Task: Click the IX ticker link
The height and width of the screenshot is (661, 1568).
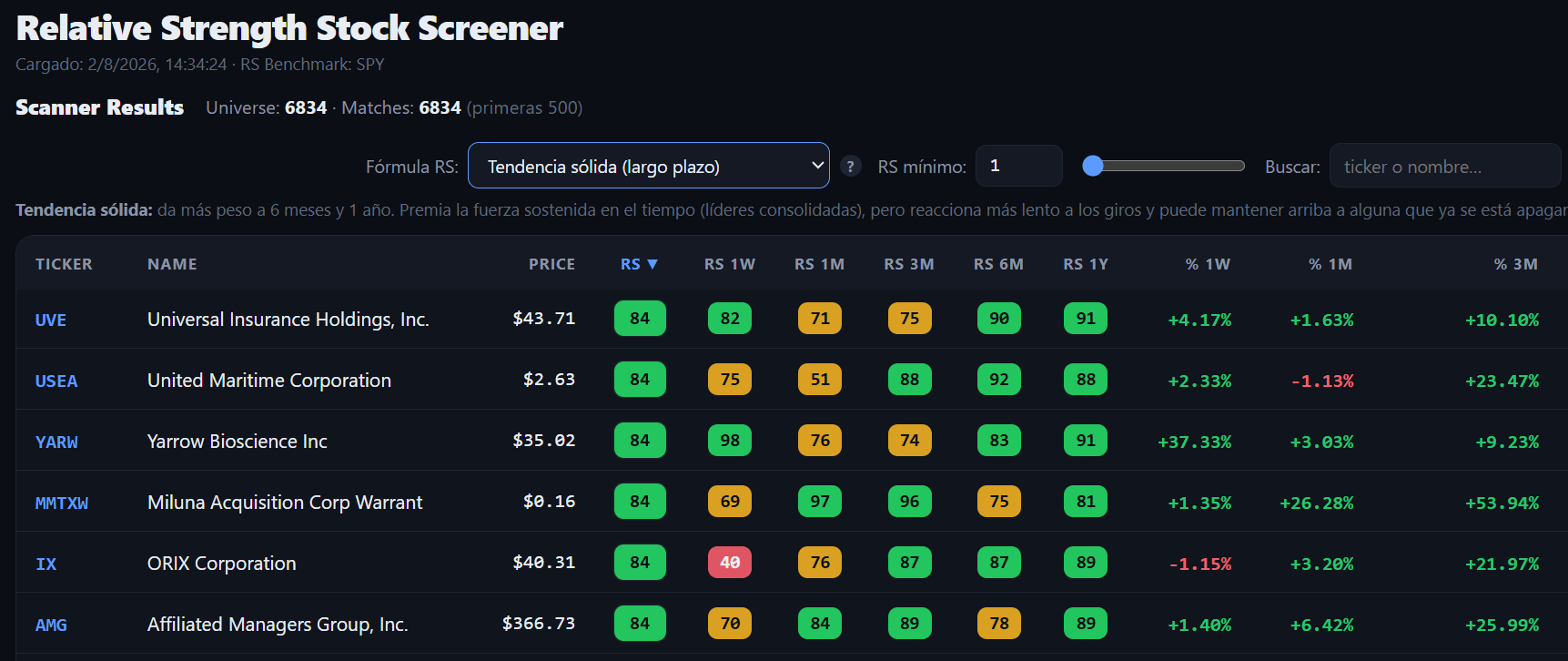Action: coord(46,564)
